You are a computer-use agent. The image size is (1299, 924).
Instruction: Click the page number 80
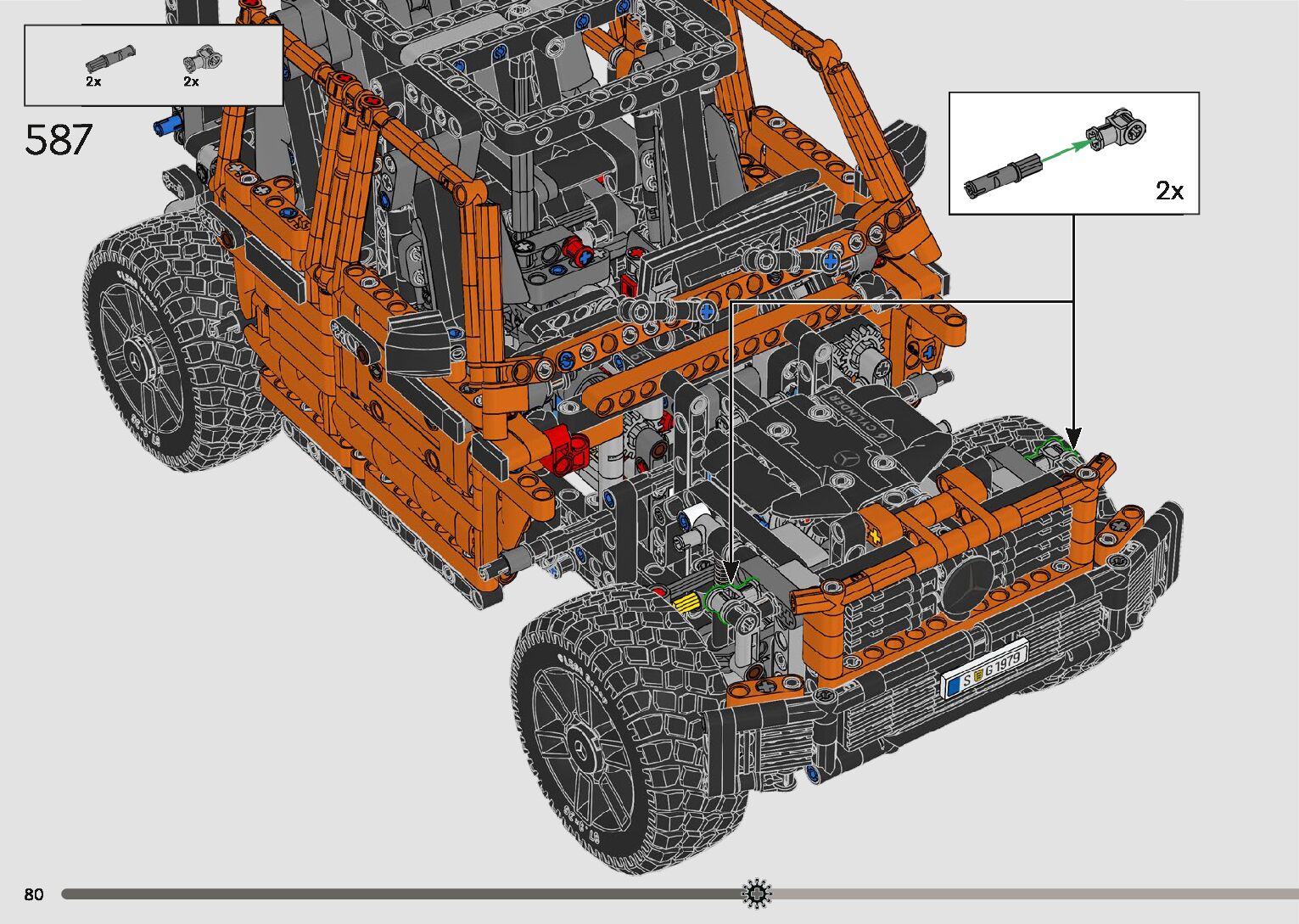[x=34, y=894]
